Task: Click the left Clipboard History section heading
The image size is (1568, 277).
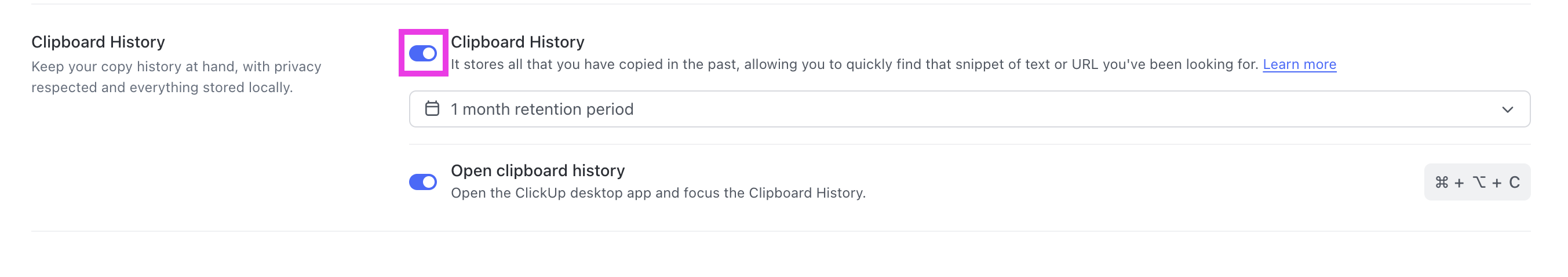Action: [98, 42]
